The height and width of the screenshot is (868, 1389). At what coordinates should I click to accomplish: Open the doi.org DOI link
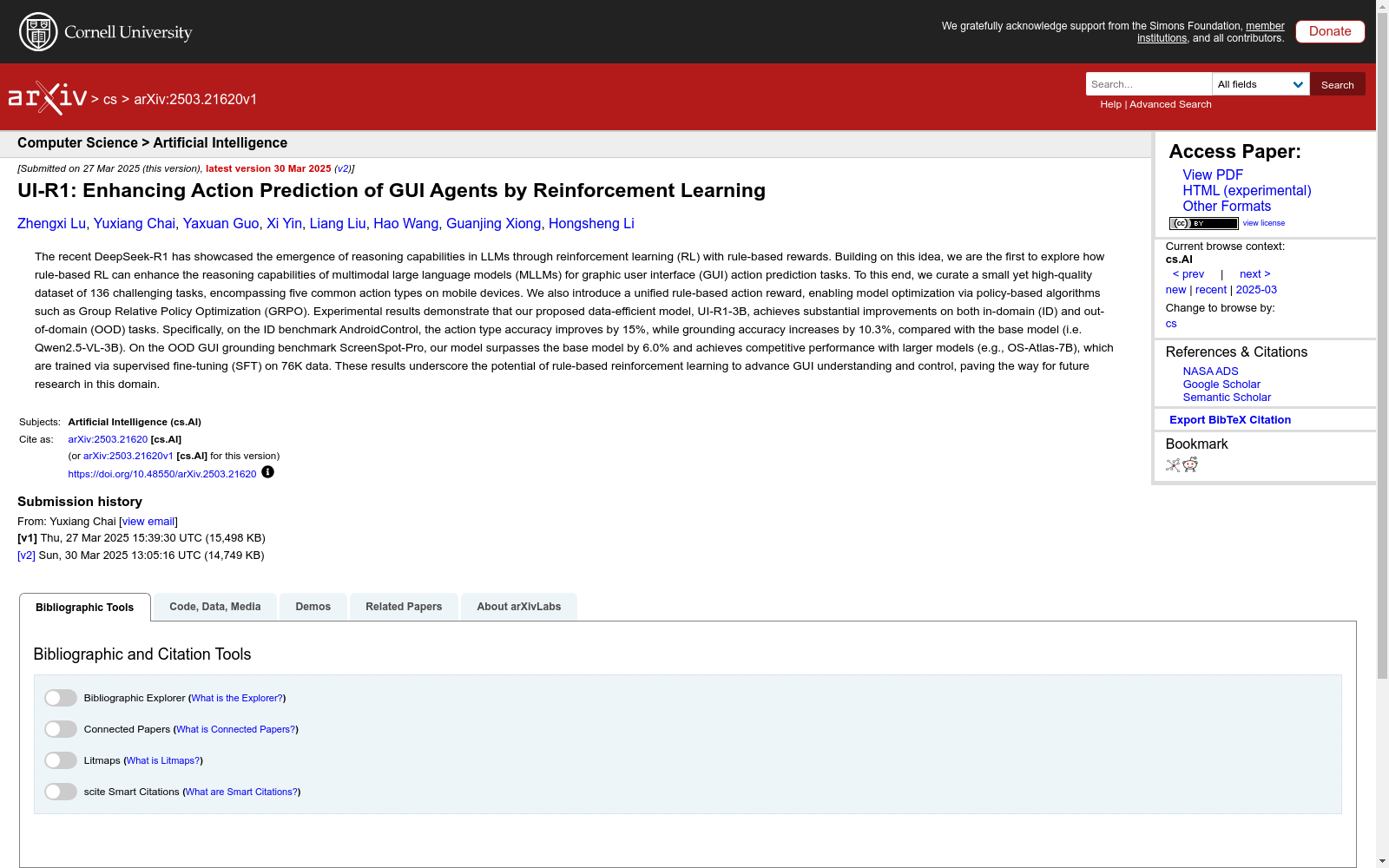pos(162,474)
